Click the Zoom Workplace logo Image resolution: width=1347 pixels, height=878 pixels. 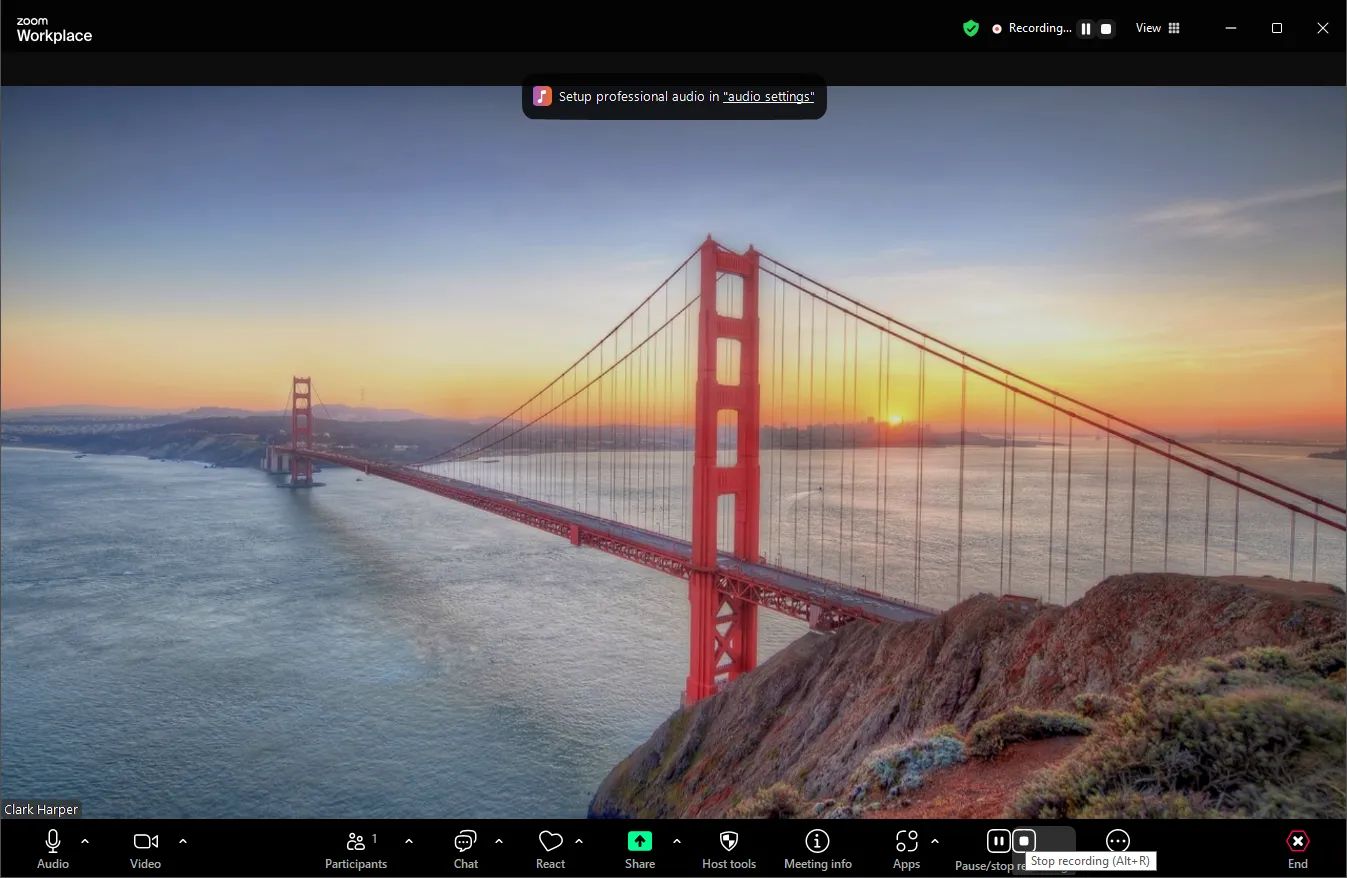click(x=54, y=30)
